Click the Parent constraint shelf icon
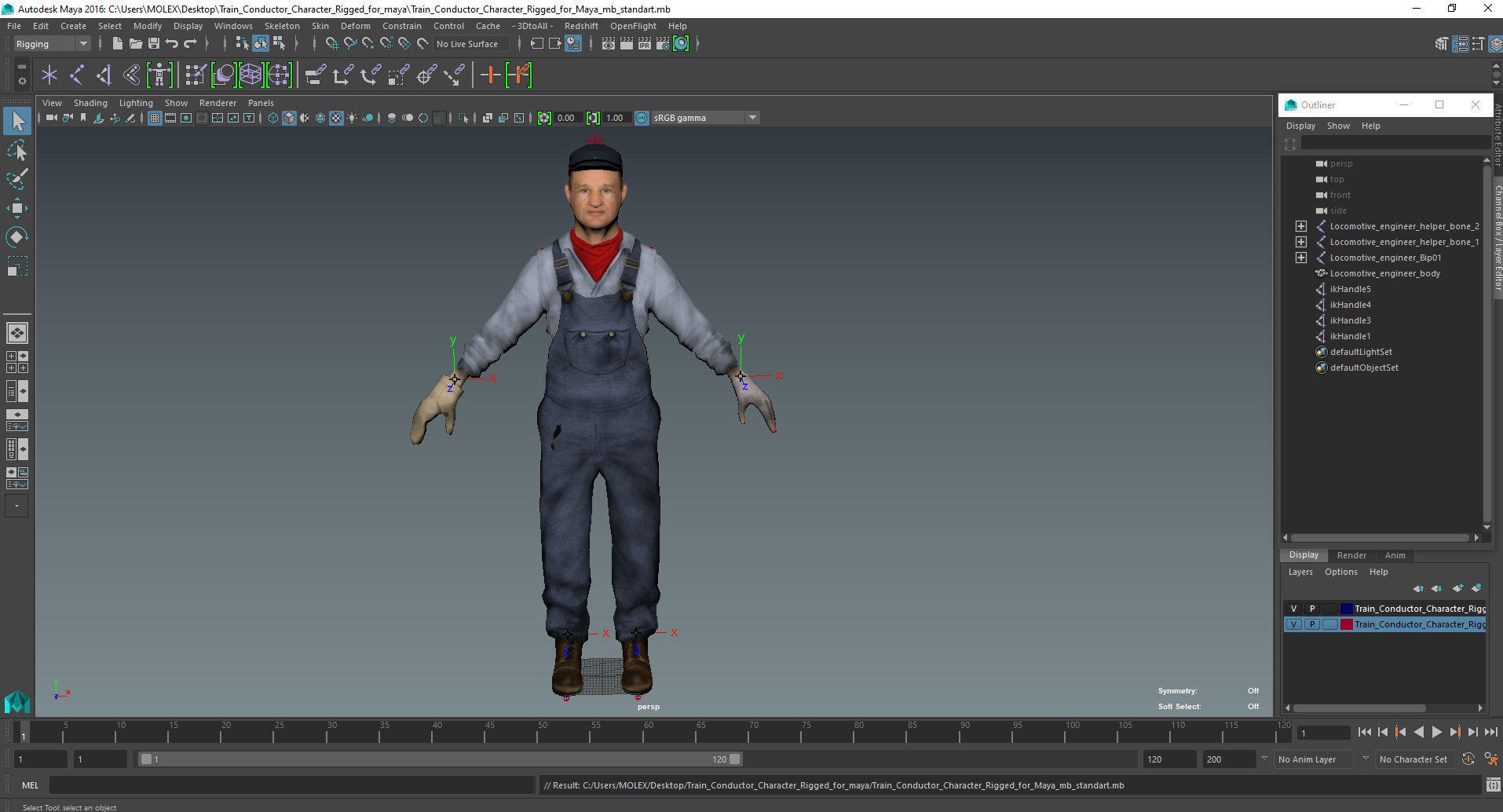 tap(316, 75)
